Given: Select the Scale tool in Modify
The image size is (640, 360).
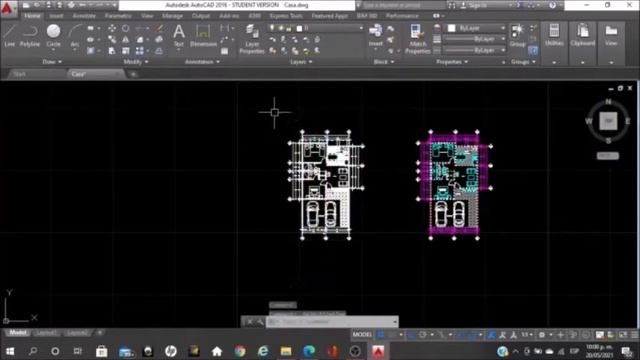Looking at the screenshot, I should point(125,51).
